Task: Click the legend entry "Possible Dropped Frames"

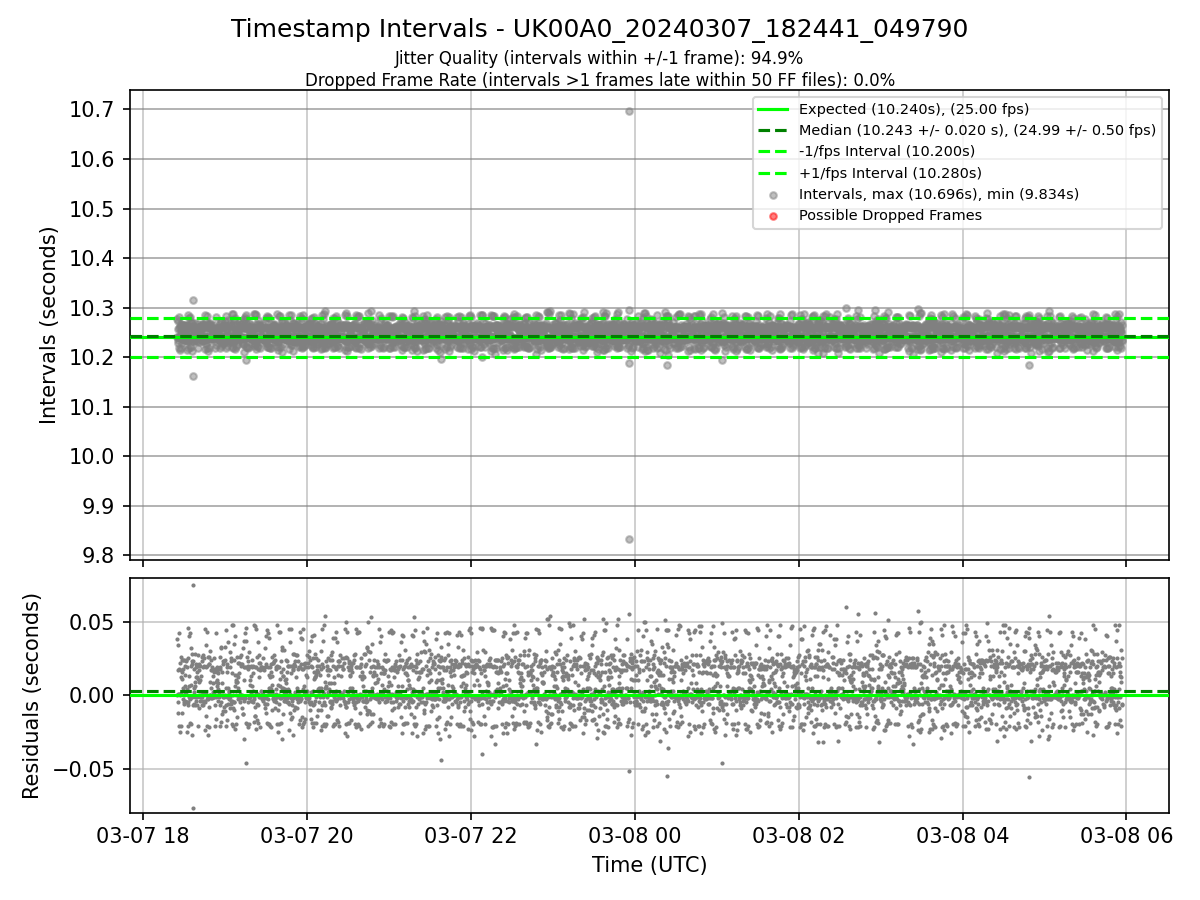Action: point(890,215)
